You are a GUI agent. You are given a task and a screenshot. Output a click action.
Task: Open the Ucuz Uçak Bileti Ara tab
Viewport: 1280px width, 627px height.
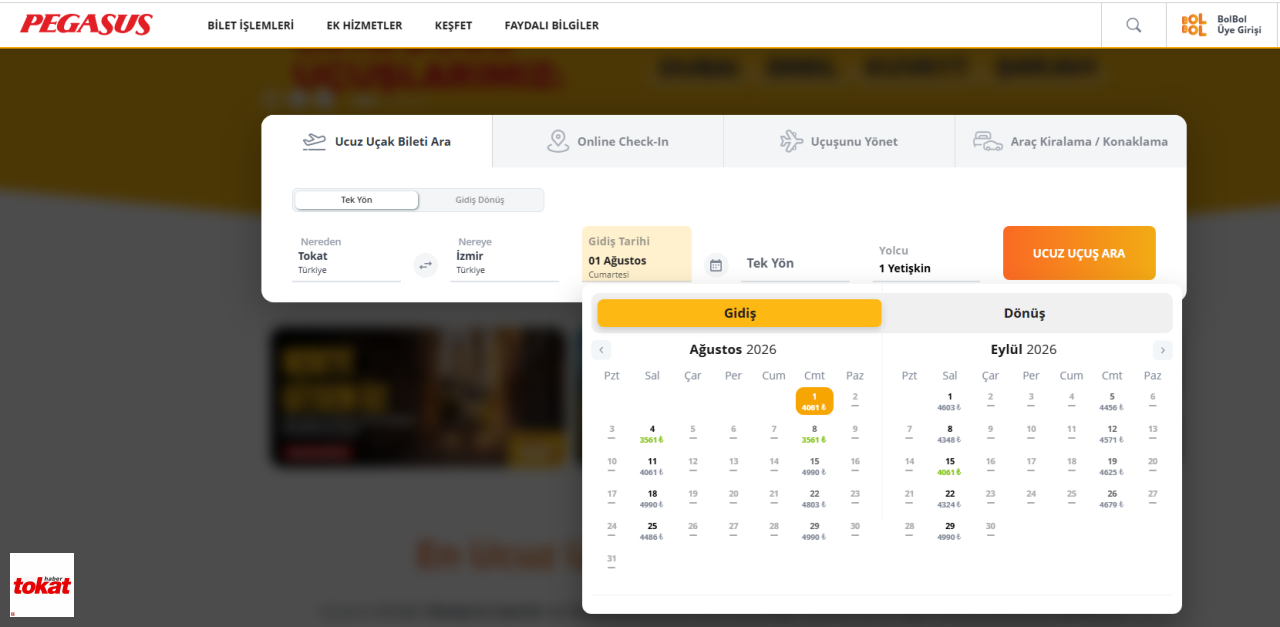(377, 141)
